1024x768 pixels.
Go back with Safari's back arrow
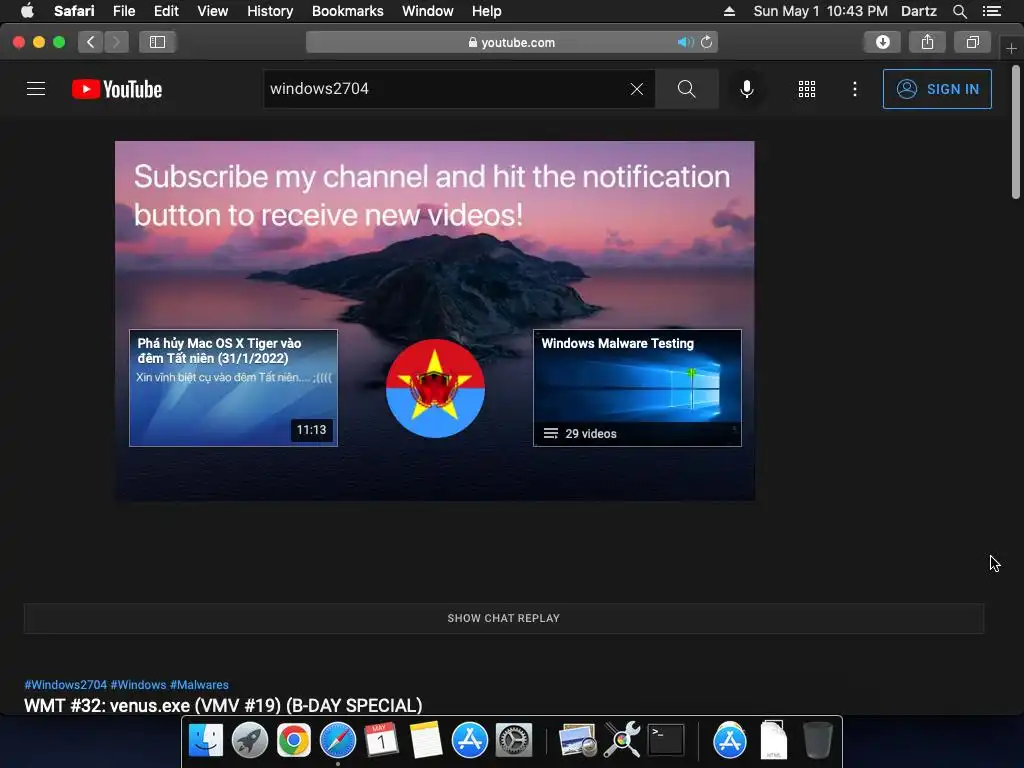tap(91, 42)
